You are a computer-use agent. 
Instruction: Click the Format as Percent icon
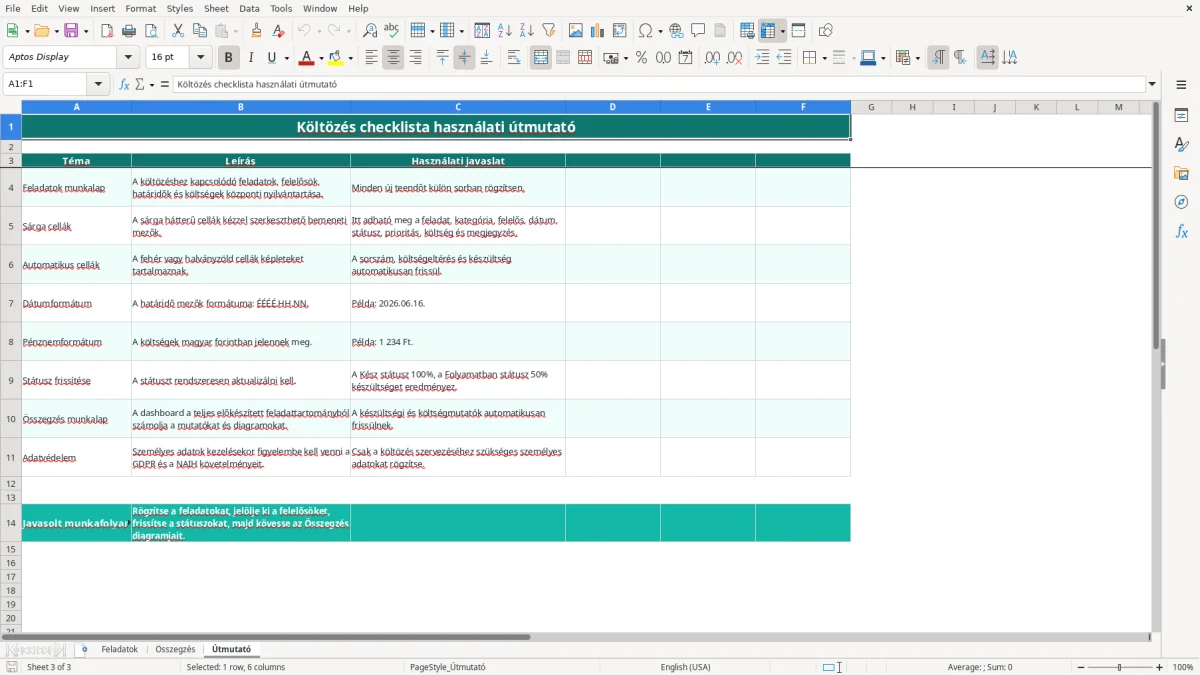click(x=641, y=58)
